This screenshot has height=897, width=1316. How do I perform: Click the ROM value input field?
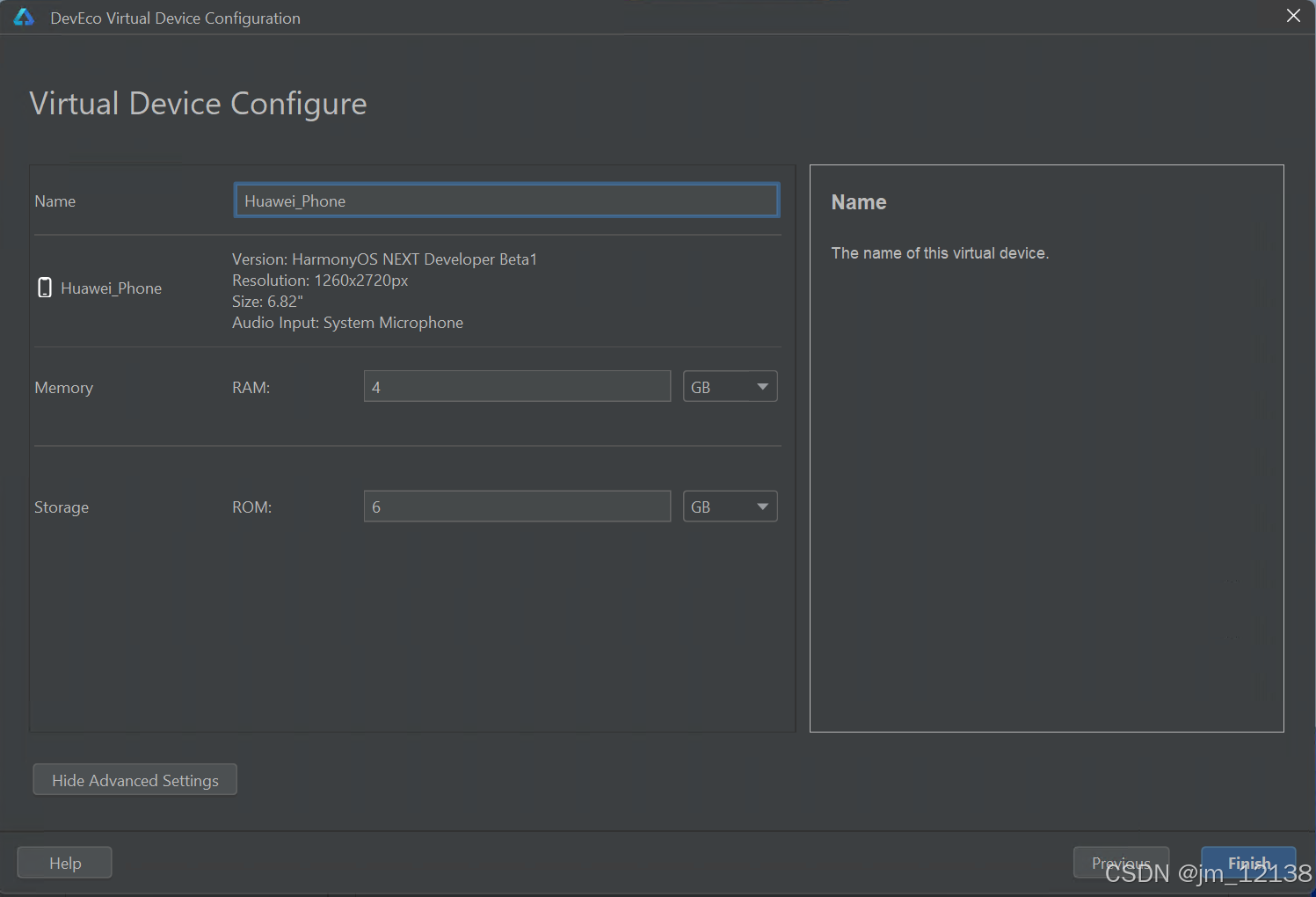517,507
